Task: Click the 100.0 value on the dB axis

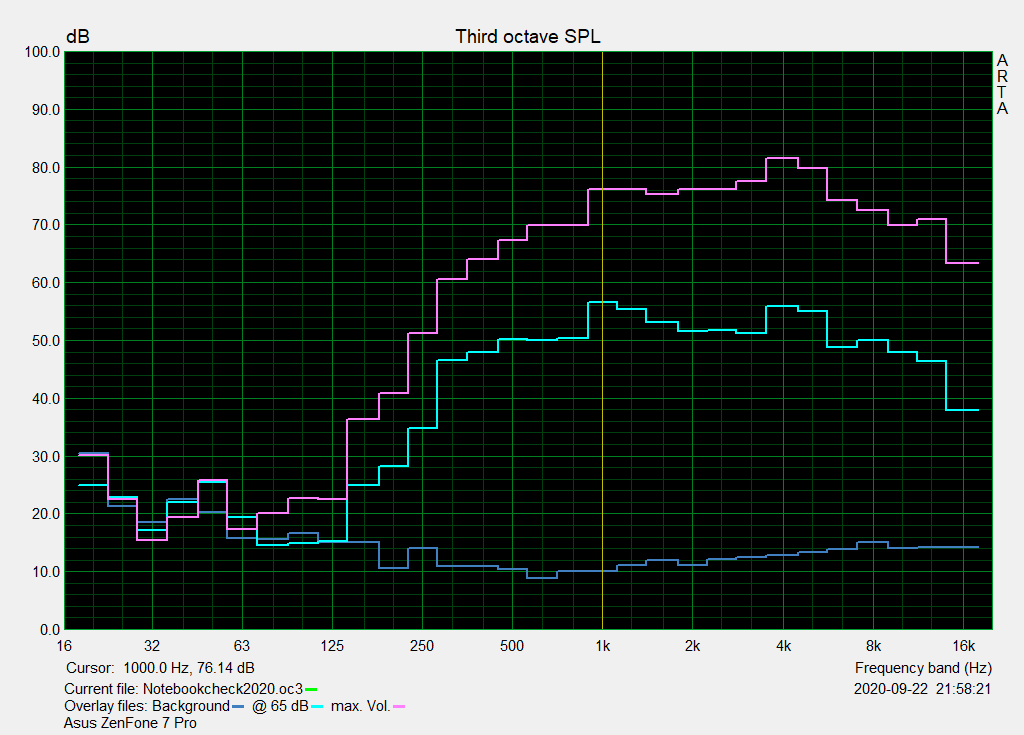Action: click(x=42, y=52)
